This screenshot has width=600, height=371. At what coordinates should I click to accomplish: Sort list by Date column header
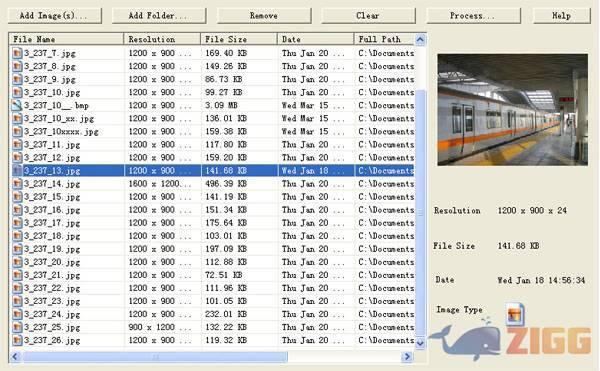316,39
